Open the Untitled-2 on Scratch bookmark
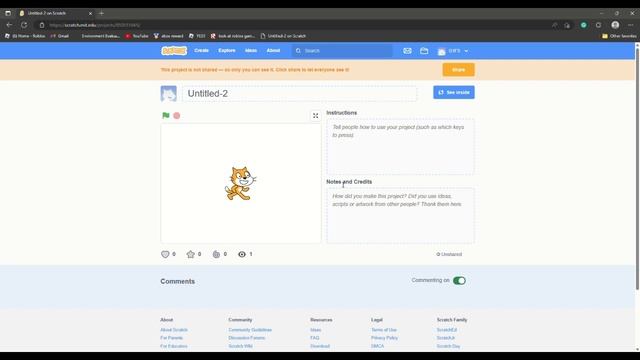Viewport: 640px width, 360px height. pyautogui.click(x=283, y=36)
